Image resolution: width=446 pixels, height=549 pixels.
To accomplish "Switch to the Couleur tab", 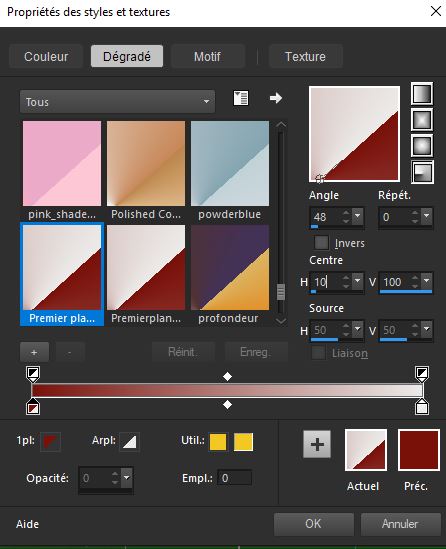I will 46,56.
